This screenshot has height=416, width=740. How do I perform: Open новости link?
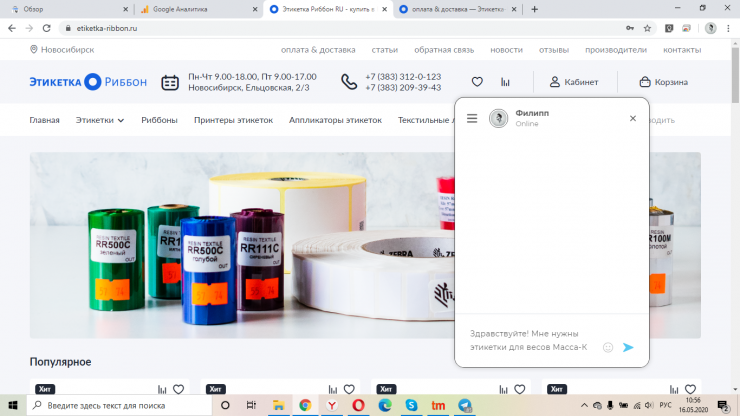click(x=506, y=50)
